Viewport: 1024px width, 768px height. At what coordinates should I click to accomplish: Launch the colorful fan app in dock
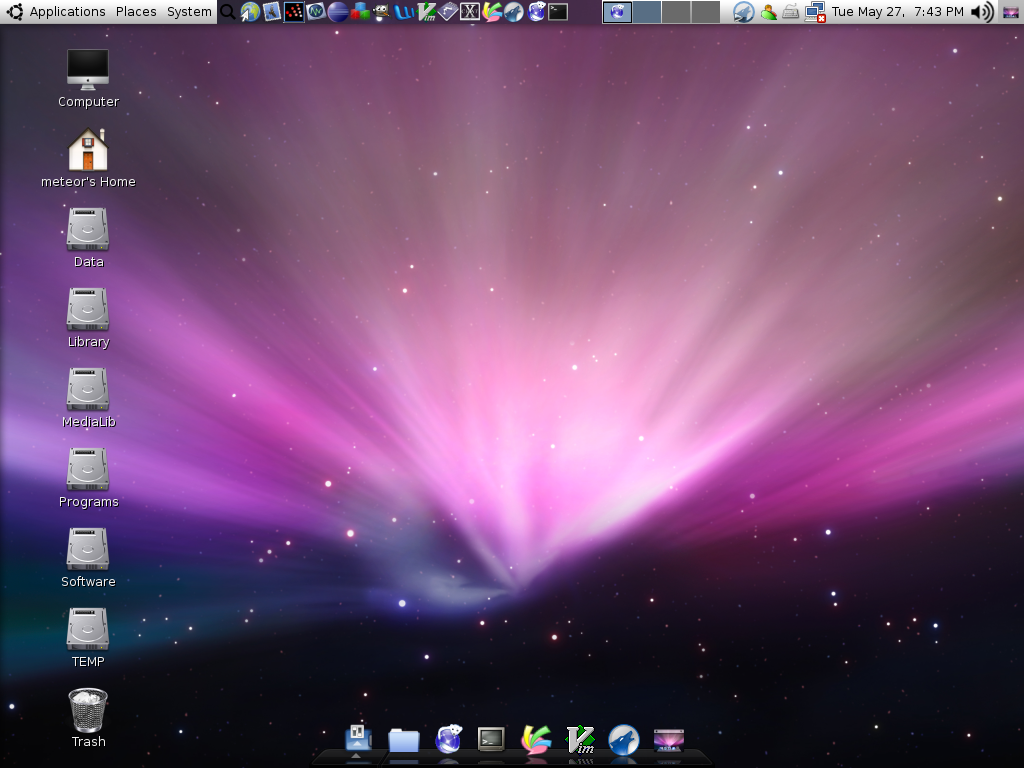point(536,740)
